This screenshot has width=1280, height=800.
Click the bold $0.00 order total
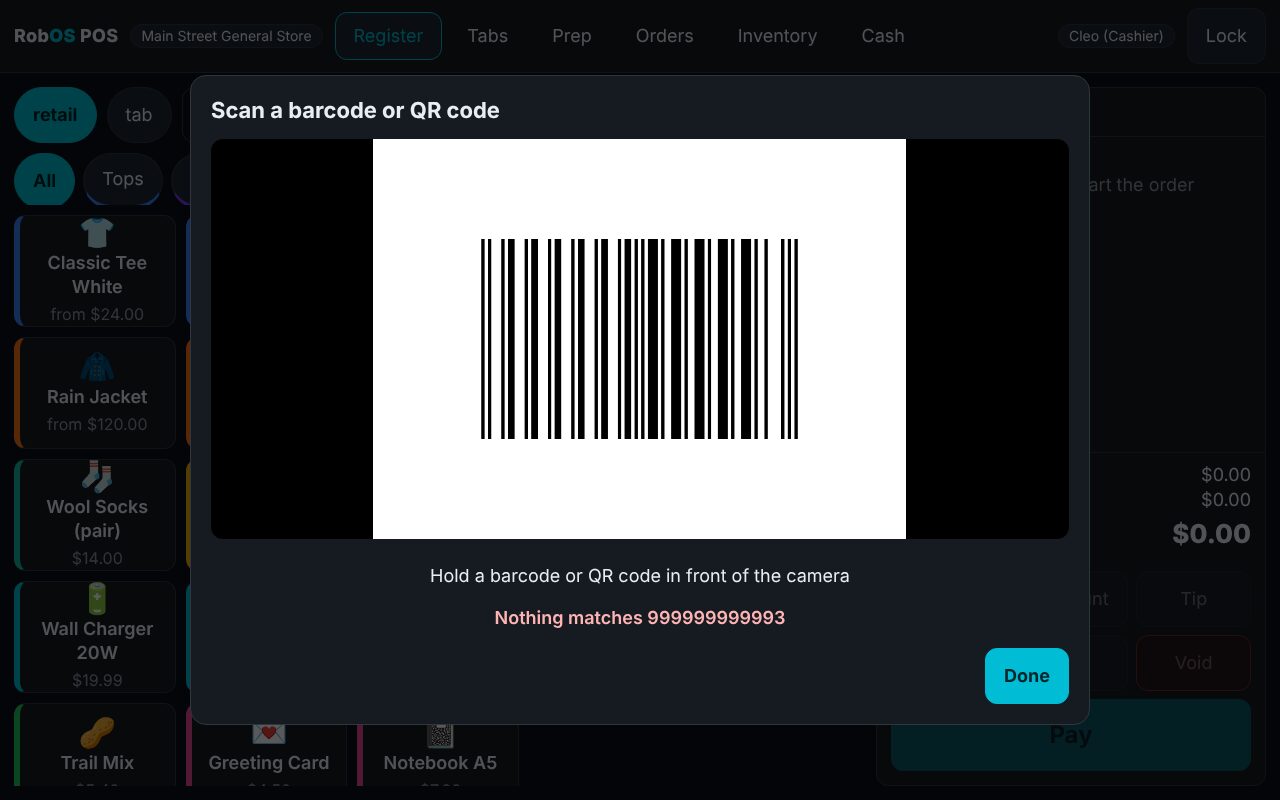point(1211,534)
